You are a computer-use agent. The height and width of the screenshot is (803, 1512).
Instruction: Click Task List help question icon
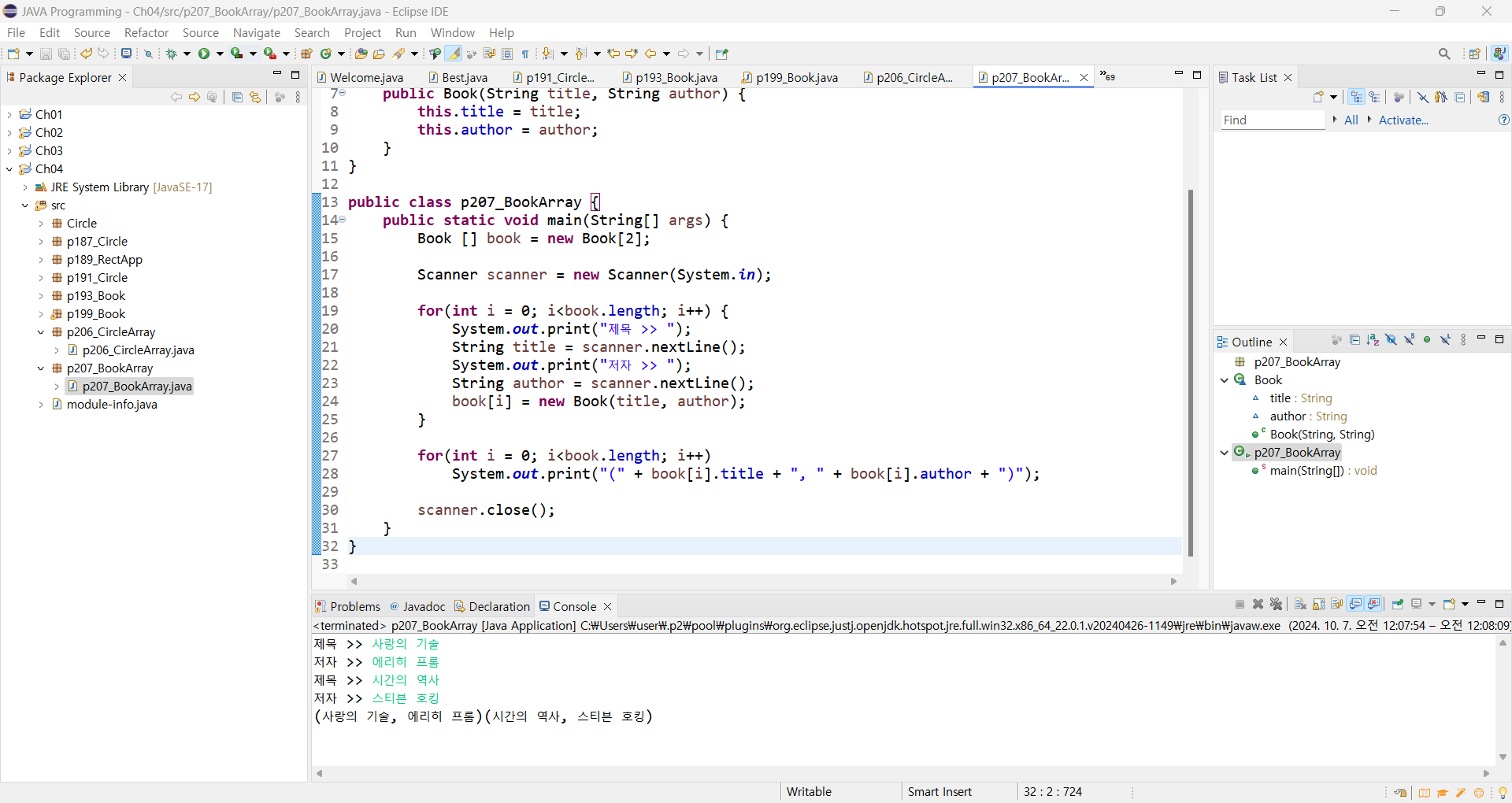1503,120
